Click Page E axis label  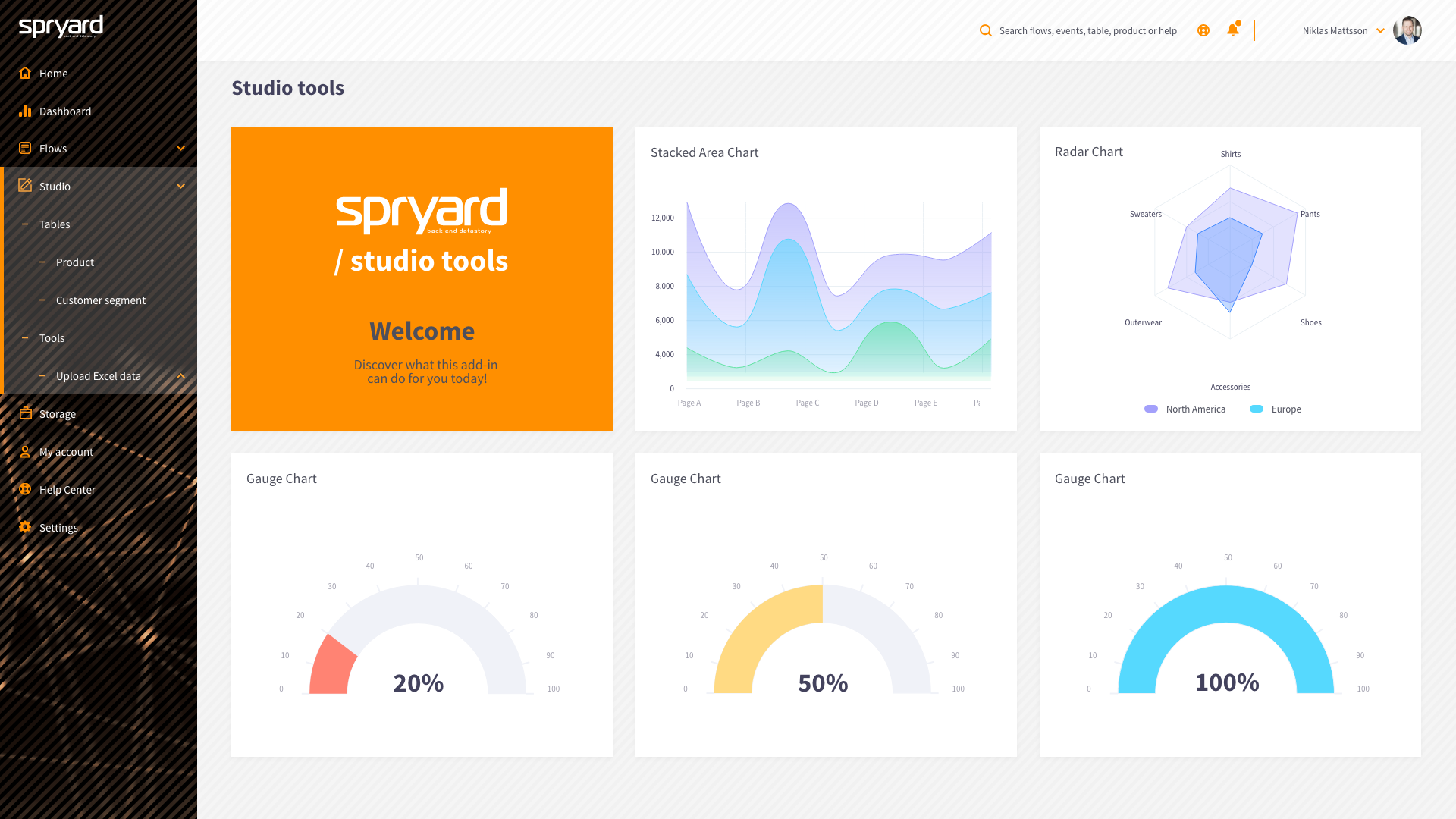tap(926, 403)
